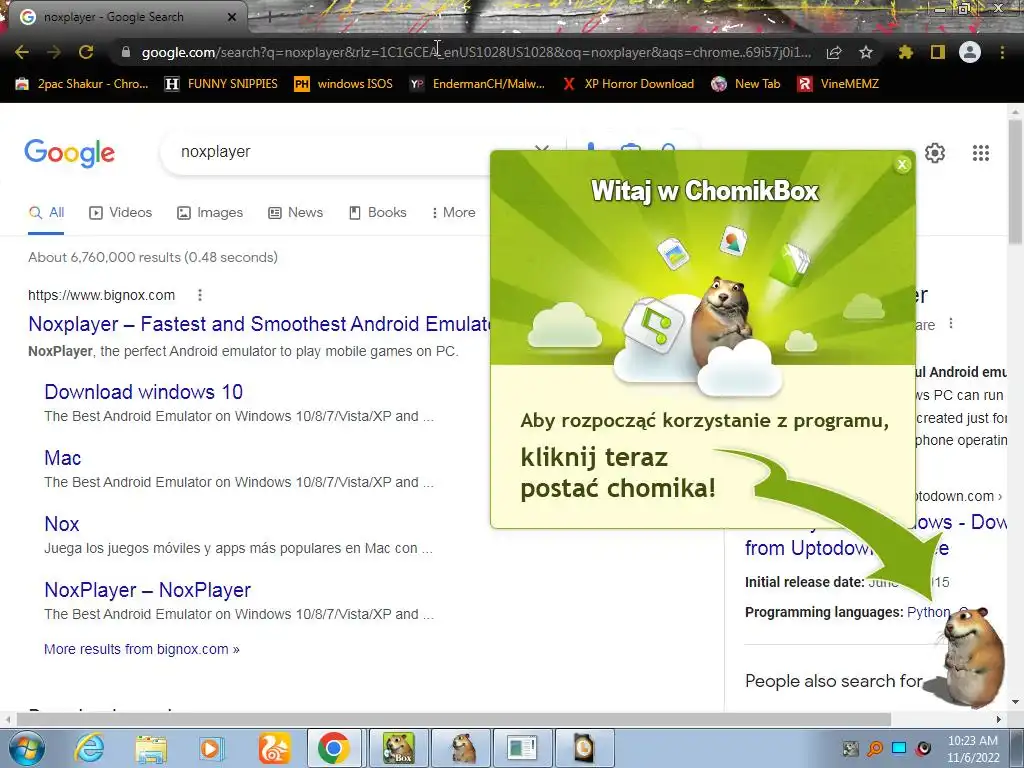
Task: Open Download windows 10 sitelink
Action: click(x=144, y=392)
